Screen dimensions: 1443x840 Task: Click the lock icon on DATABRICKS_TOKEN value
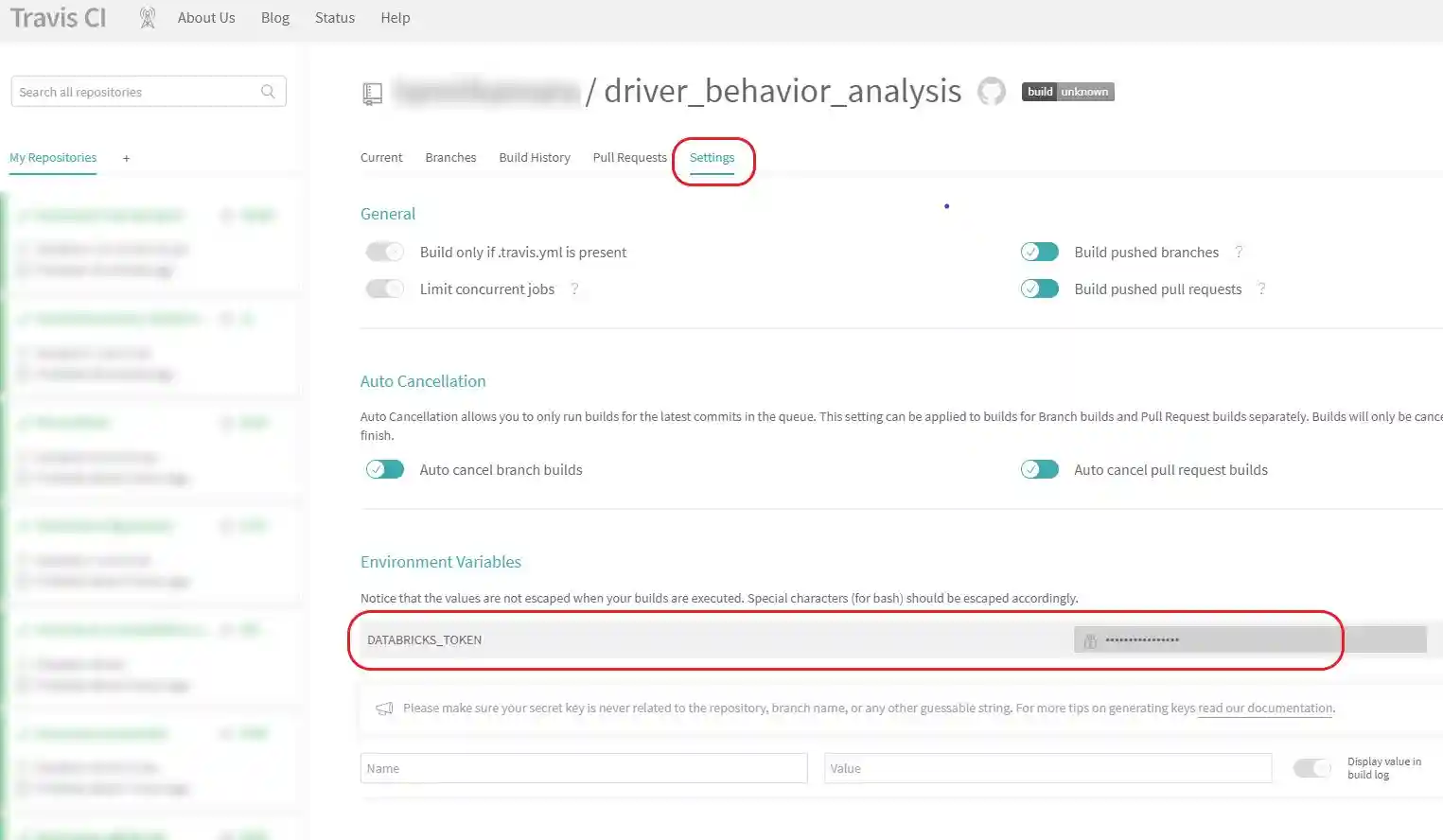coord(1090,640)
